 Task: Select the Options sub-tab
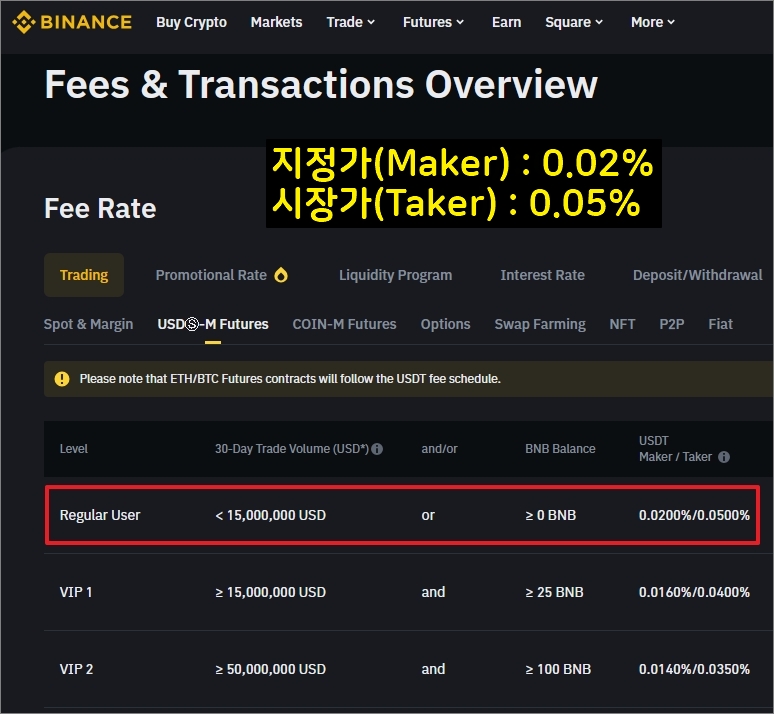(445, 324)
